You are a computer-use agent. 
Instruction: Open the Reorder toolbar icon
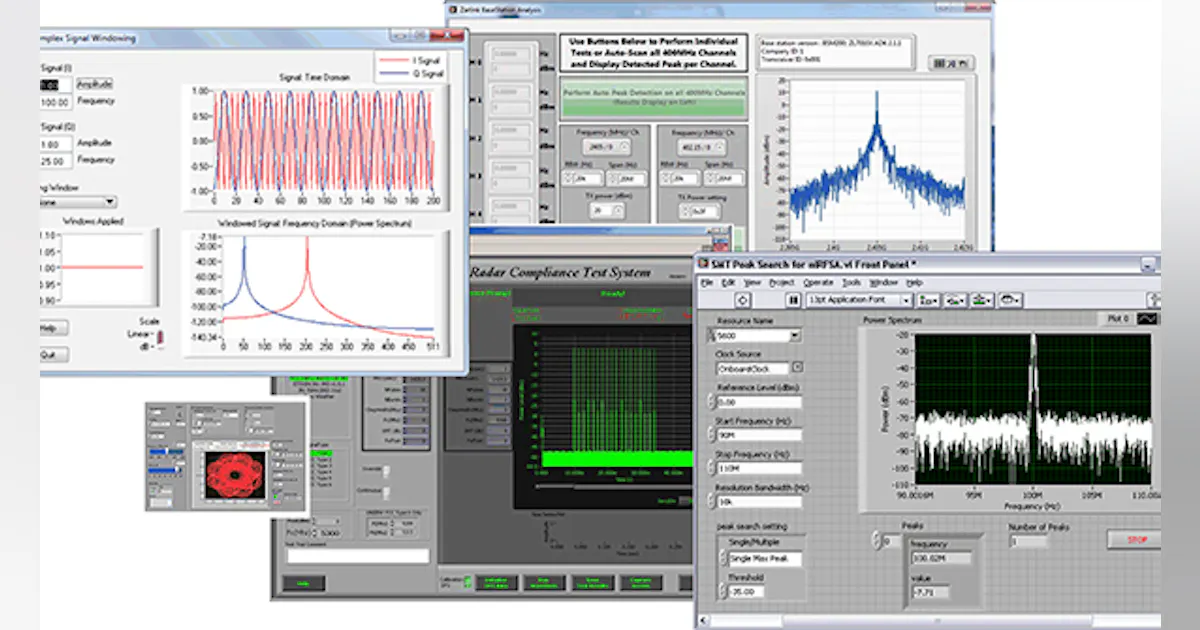click(1009, 299)
